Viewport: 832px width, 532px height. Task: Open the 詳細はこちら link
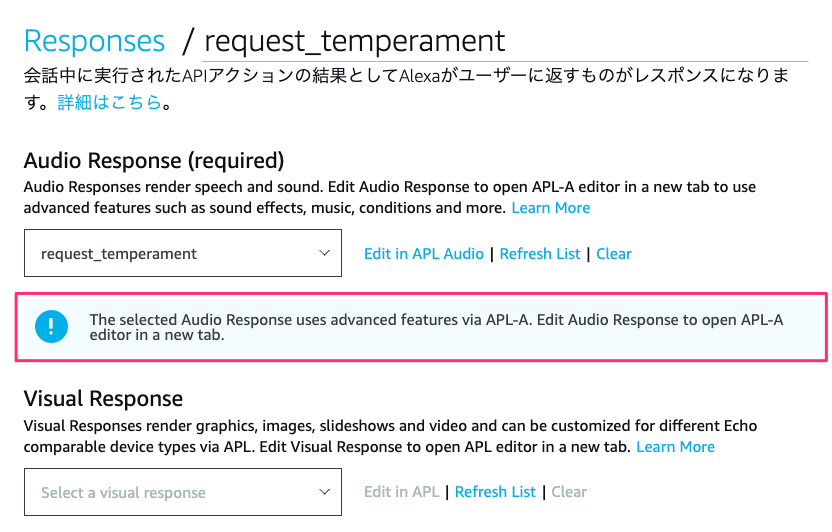pyautogui.click(x=109, y=102)
